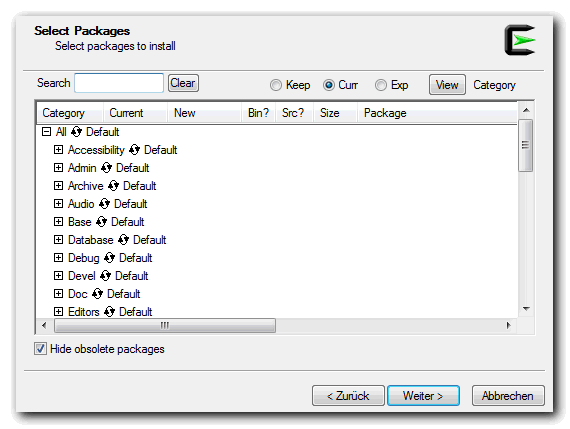This screenshot has height=429, width=570.
Task: Click the Weiter button to continue
Action: [x=424, y=396]
